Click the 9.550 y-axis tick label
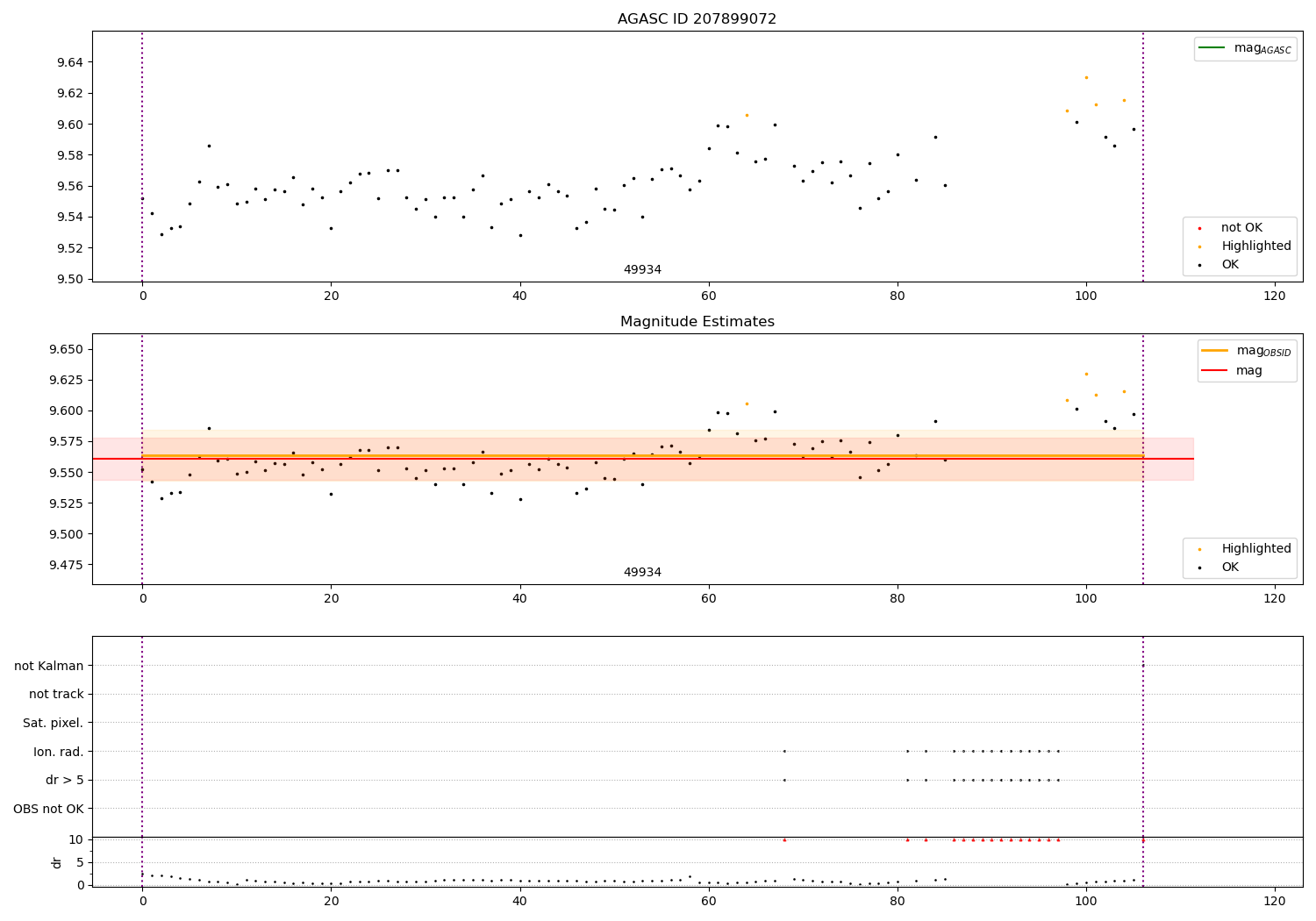The height and width of the screenshot is (921, 1316). pyautogui.click(x=67, y=473)
